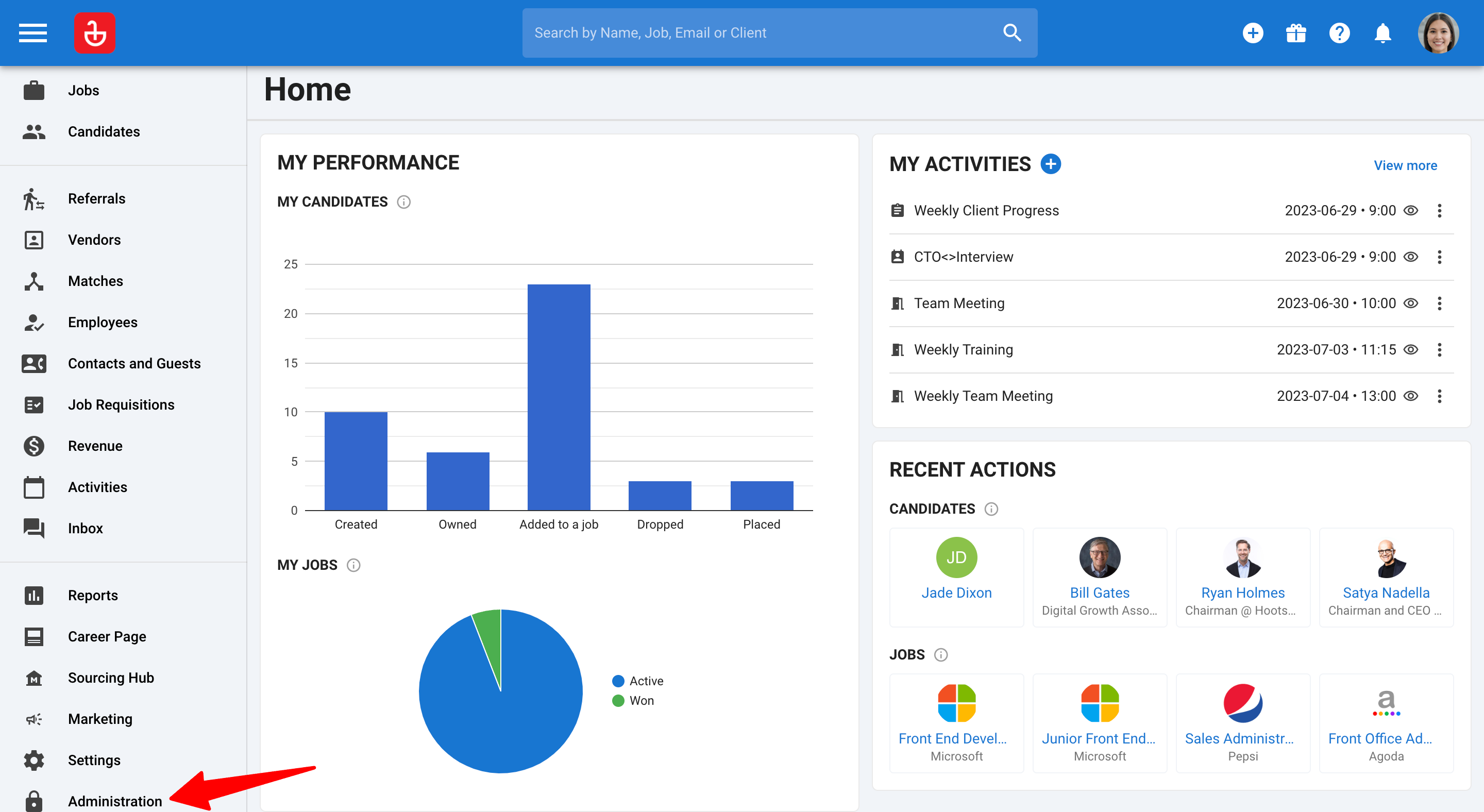Viewport: 1484px width, 812px height.
Task: Click the Career Page icon
Action: tap(34, 636)
